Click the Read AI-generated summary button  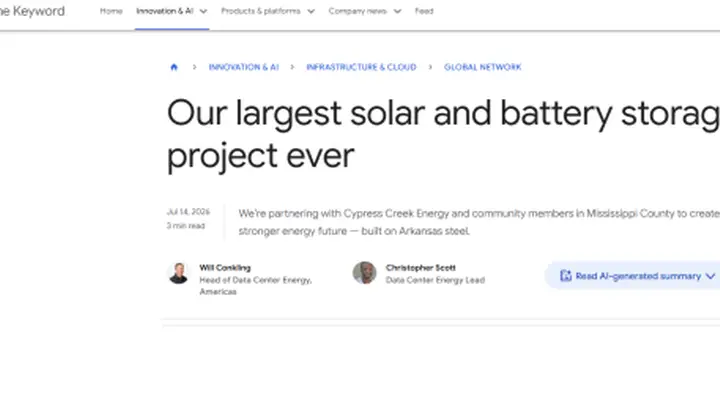pos(633,276)
